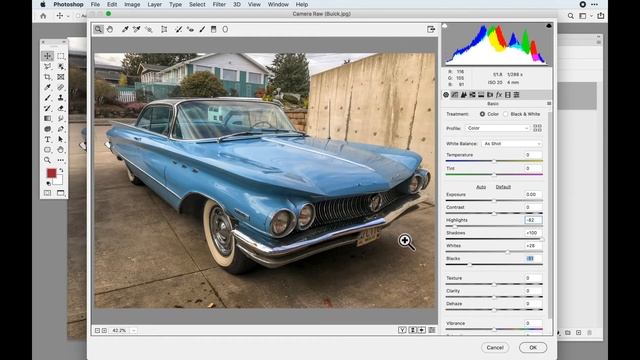Open the Move tool preset picker arrow

coord(68,16)
